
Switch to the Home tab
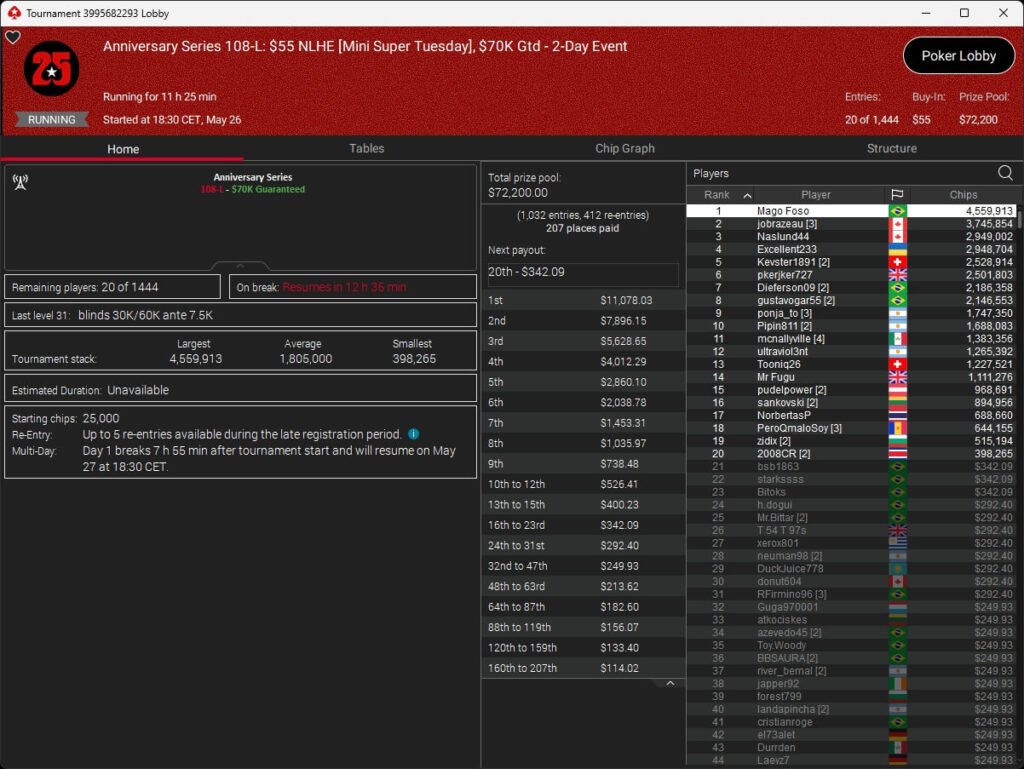(x=123, y=149)
